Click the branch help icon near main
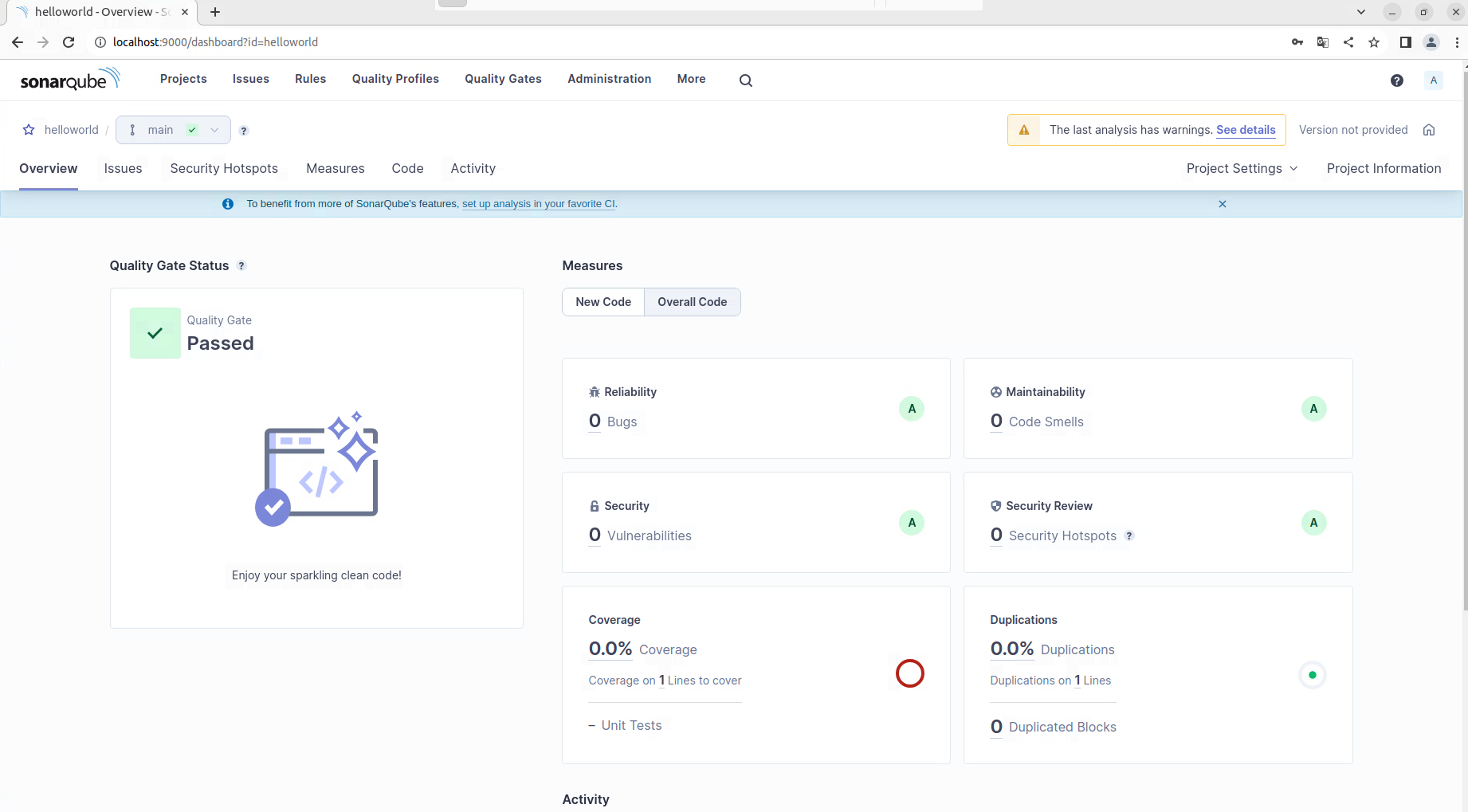The image size is (1468, 812). coord(244,131)
